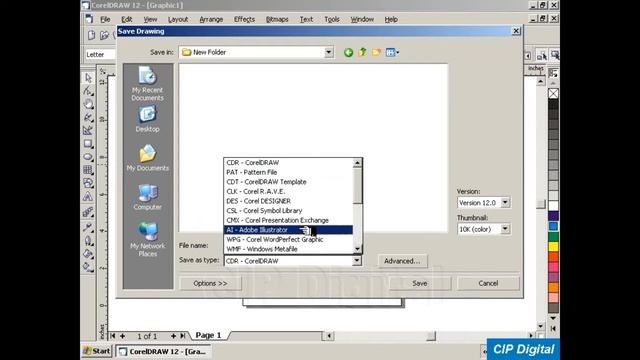Select the Zoom tool in toolbox
Image resolution: width=640 pixels, height=360 pixels.
(x=88, y=104)
